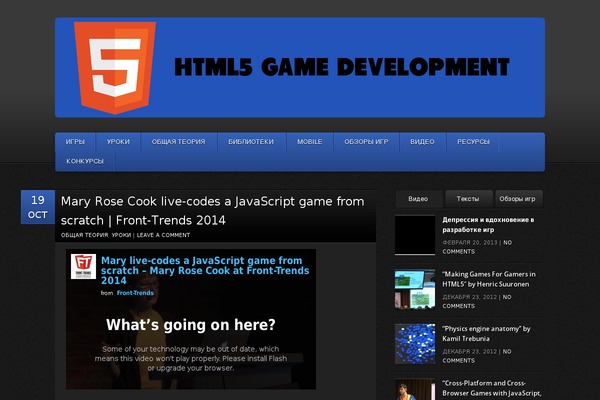600x400 pixels.
Task: Click the outdated technology message text
Action: click(191, 359)
